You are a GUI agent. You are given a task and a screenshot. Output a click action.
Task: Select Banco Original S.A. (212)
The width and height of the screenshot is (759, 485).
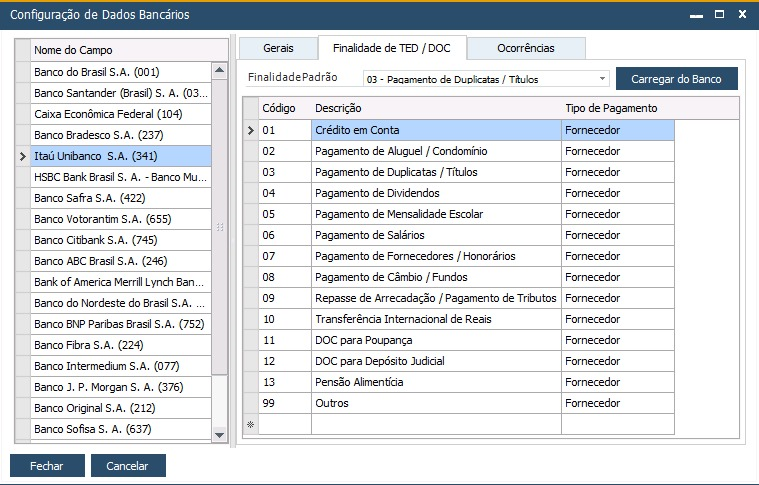pyautogui.click(x=121, y=408)
